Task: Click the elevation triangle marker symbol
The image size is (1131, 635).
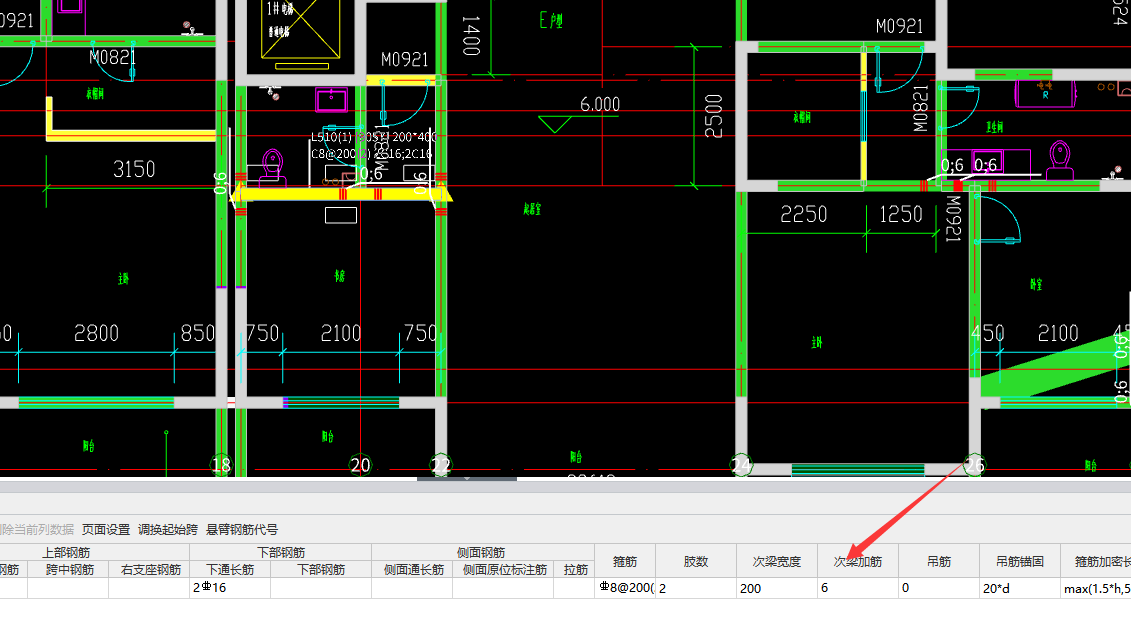Action: (555, 125)
